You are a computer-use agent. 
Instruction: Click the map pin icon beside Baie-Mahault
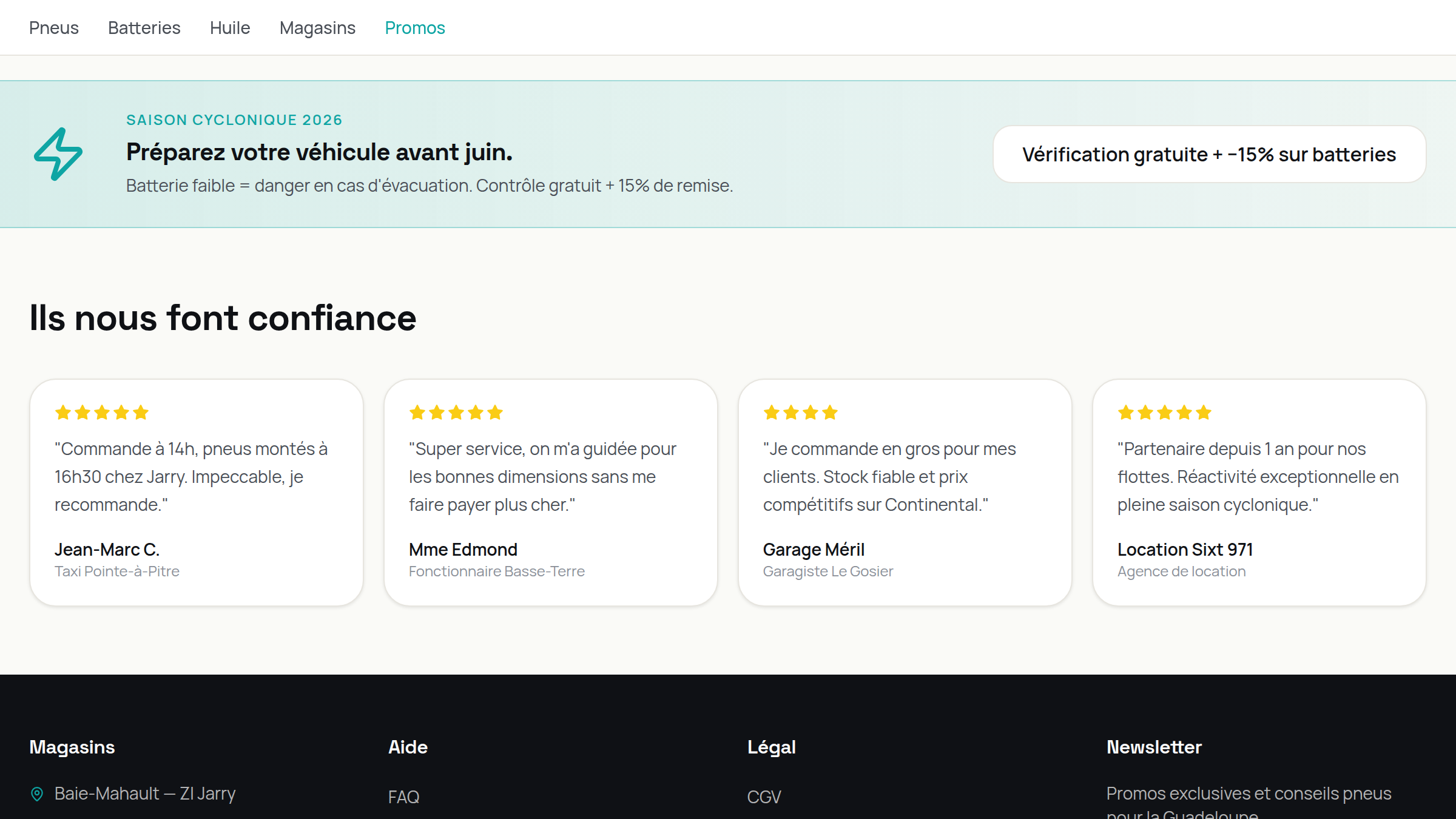(37, 794)
